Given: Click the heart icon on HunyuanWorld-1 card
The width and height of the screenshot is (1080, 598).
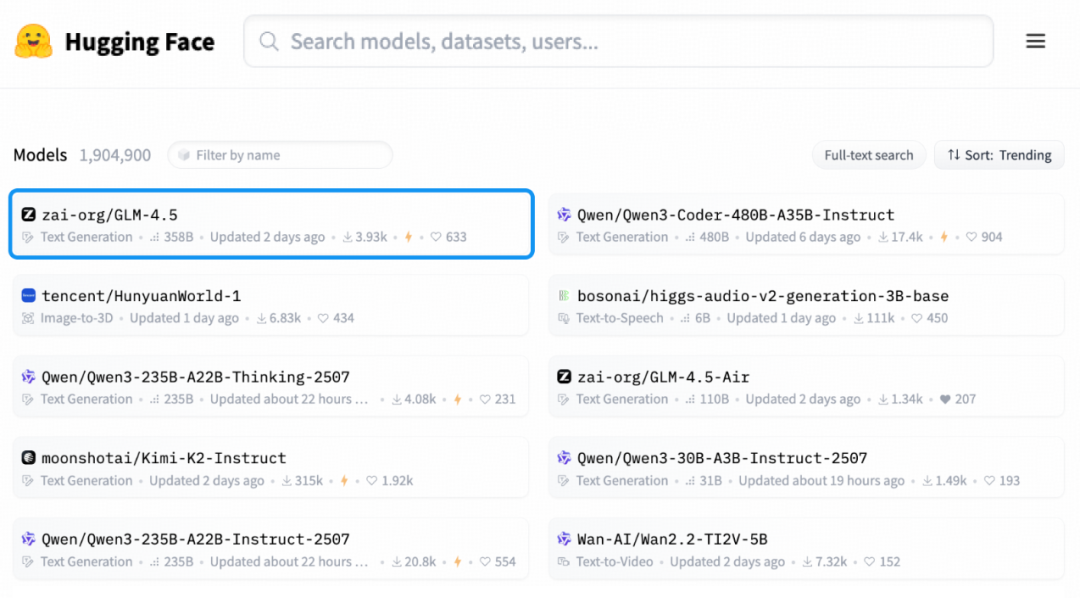Looking at the screenshot, I should tap(323, 318).
